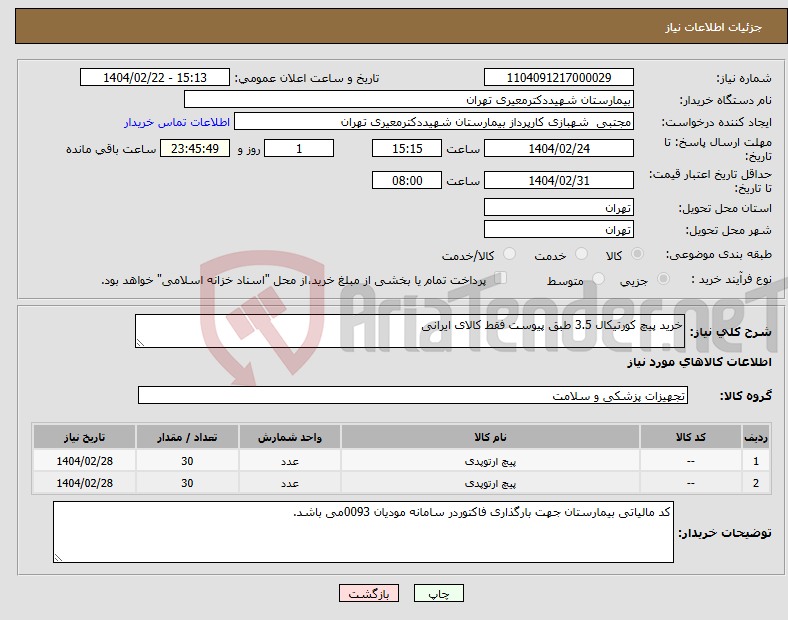Click the response deadline date 1404/02/24

(x=558, y=148)
